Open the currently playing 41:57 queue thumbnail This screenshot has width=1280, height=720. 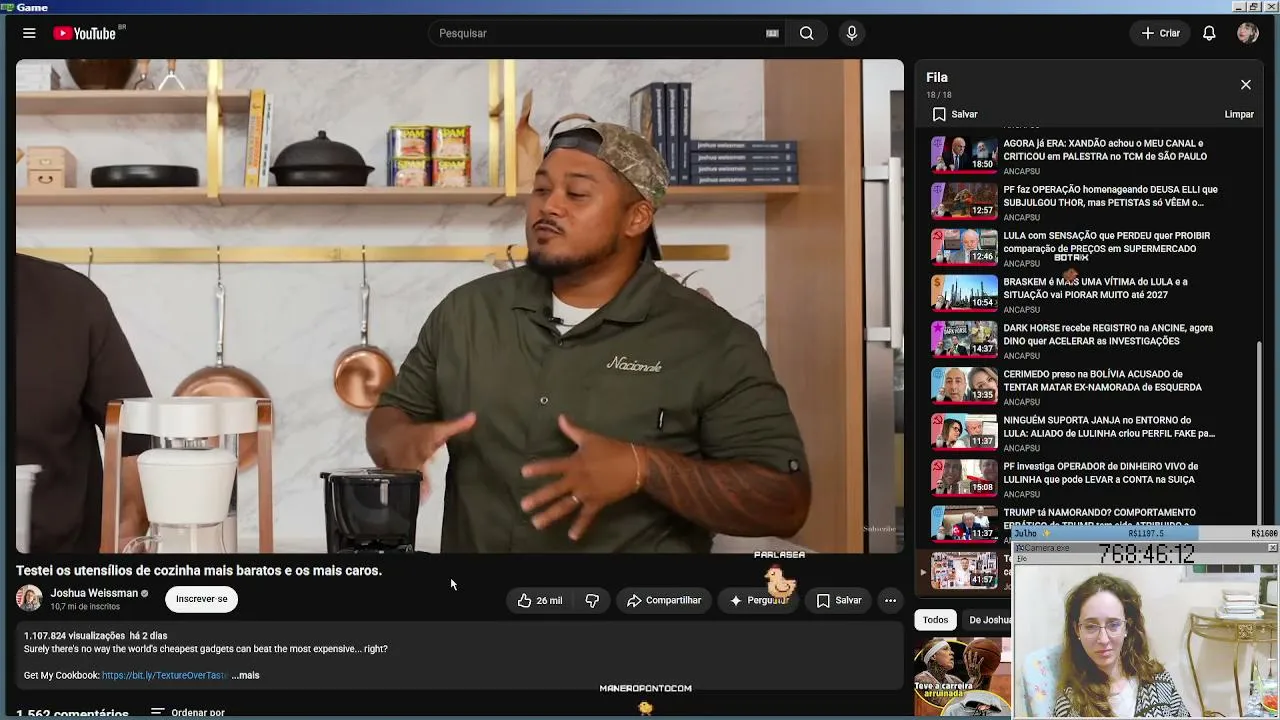(964, 570)
